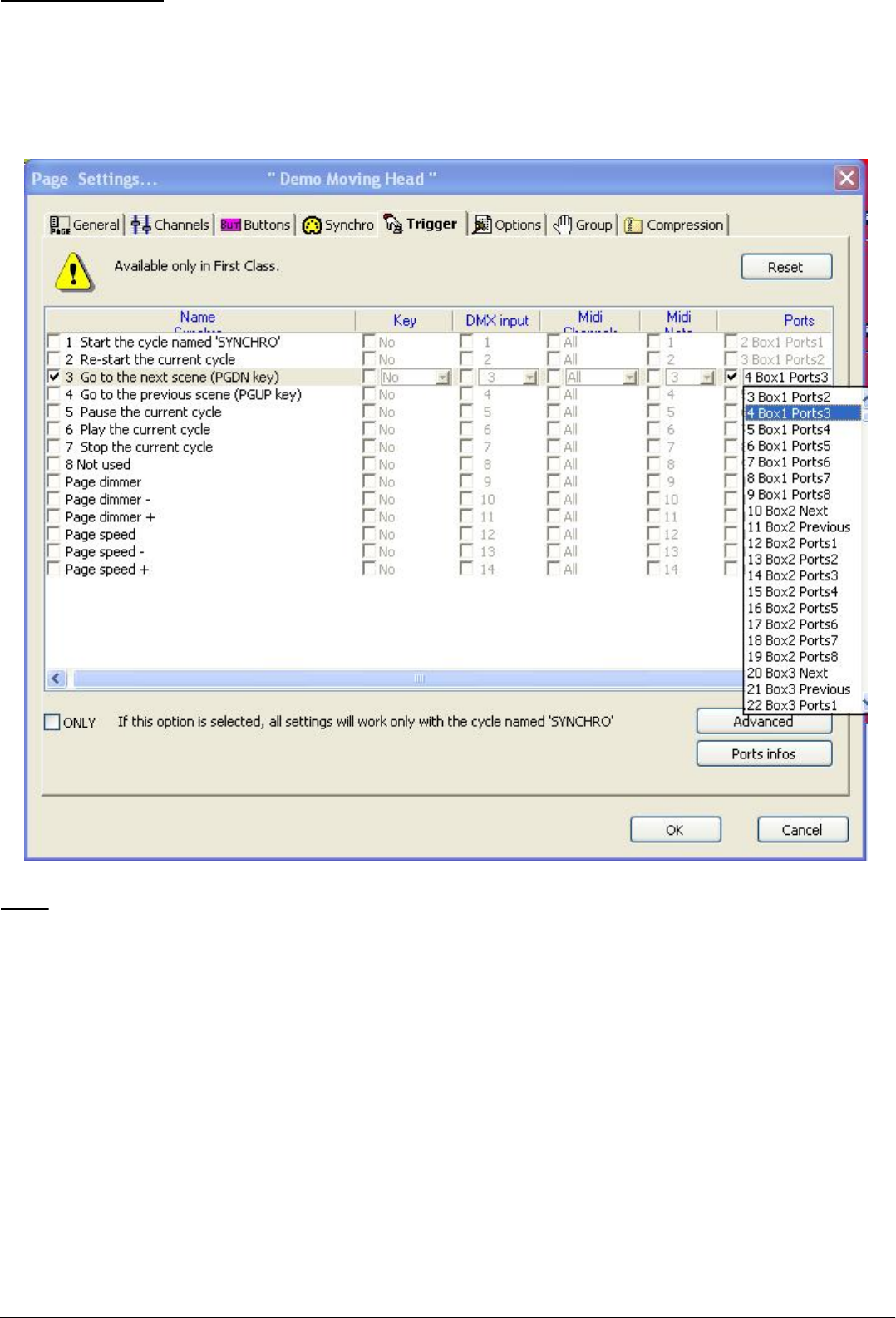Enable the 'Page speed -' checkbox
896x1318 pixels.
[54, 551]
